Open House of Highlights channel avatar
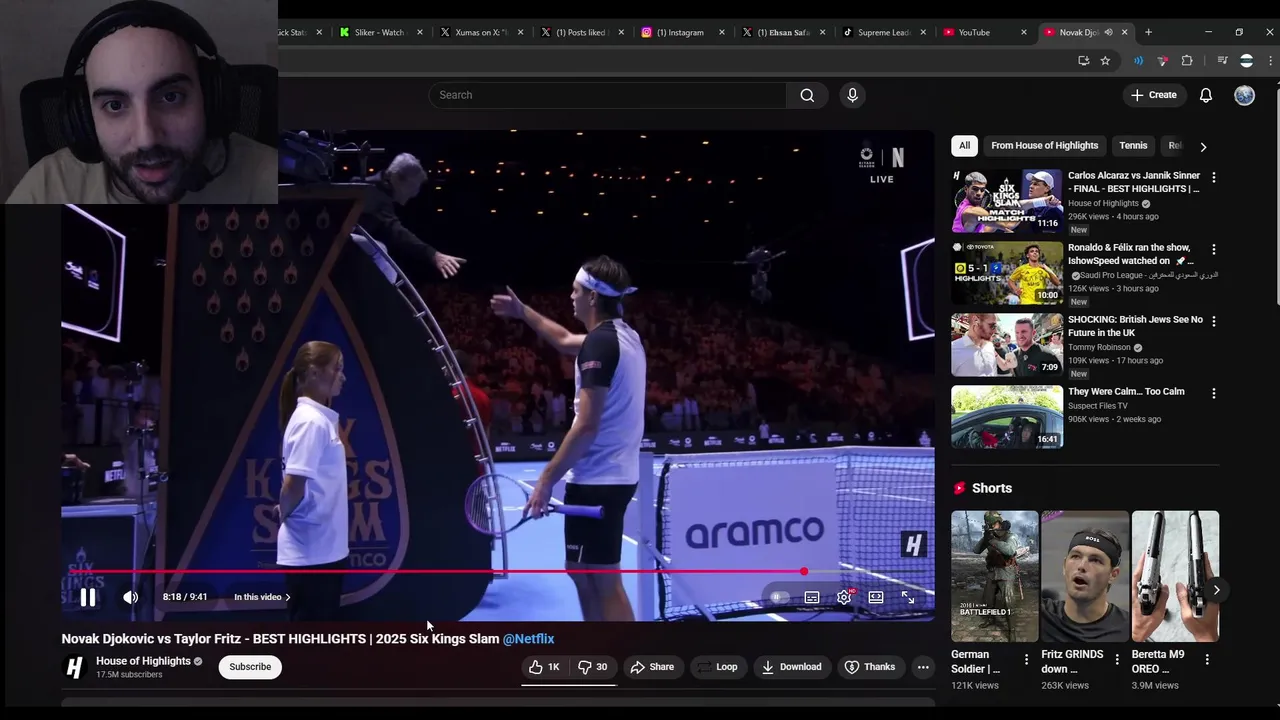Viewport: 1280px width, 720px height. click(x=74, y=667)
